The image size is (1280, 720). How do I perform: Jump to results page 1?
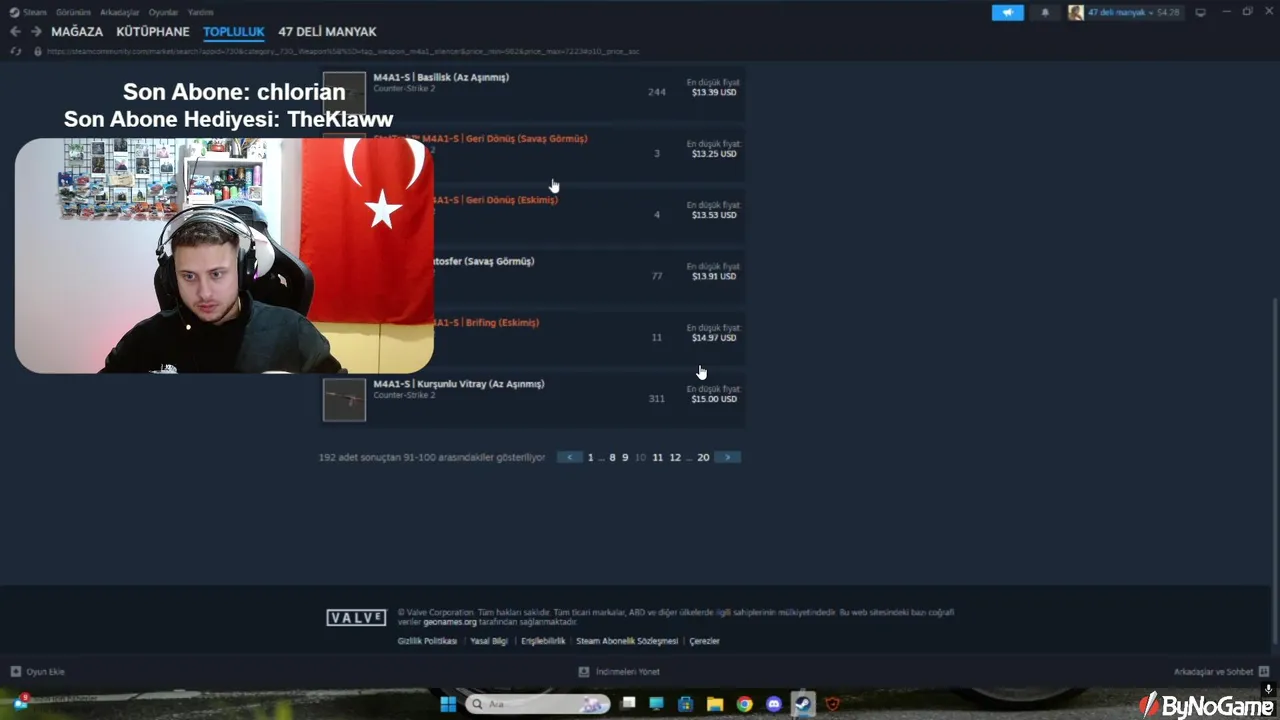point(590,457)
